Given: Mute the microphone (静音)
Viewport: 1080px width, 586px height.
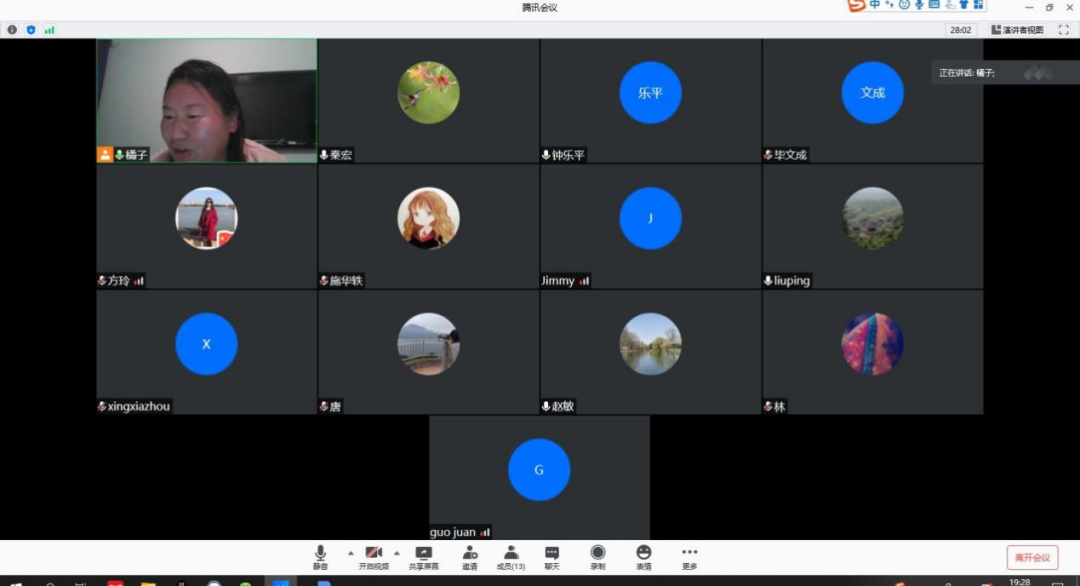Looking at the screenshot, I should (x=320, y=555).
